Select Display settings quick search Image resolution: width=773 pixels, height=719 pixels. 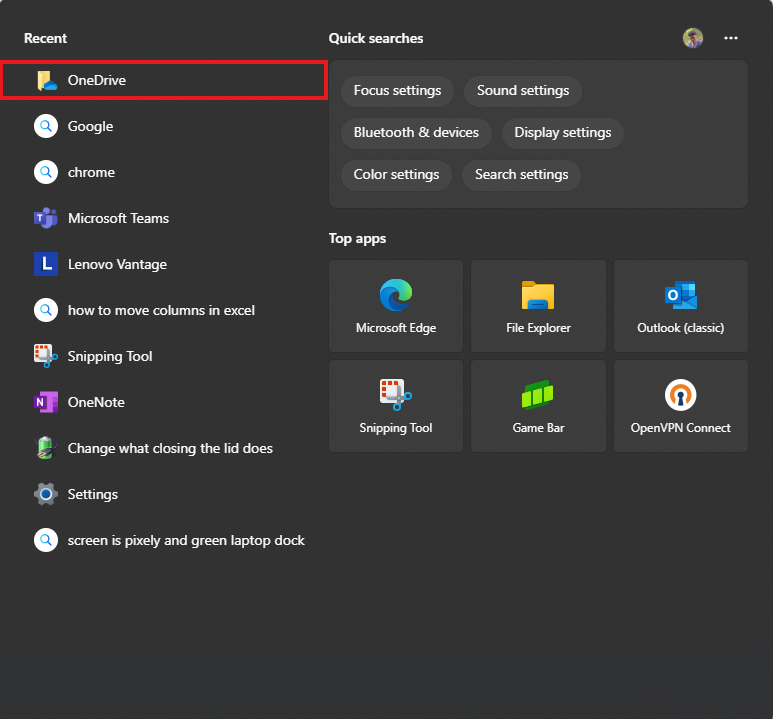point(563,133)
